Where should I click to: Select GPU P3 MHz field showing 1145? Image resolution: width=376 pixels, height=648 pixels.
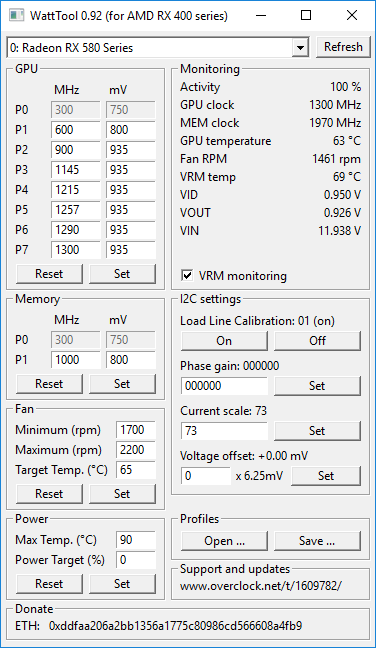coord(76,169)
